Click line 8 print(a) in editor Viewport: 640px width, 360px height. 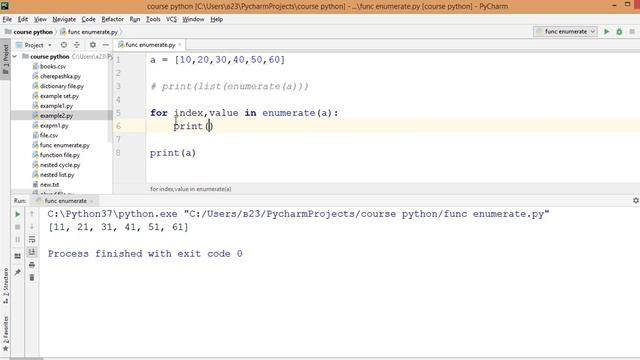(x=173, y=153)
